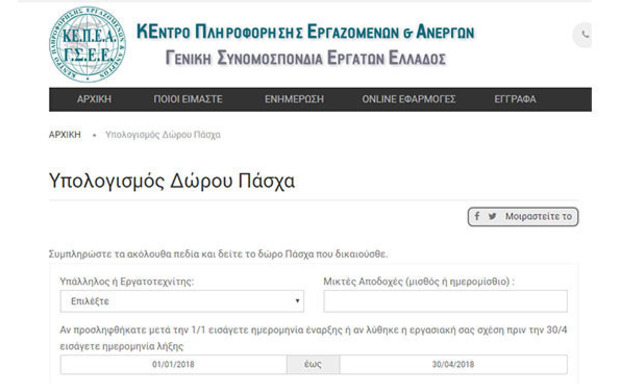Click the Μοιραστείτε το share button
The width and height of the screenshot is (621, 384).
tap(523, 217)
